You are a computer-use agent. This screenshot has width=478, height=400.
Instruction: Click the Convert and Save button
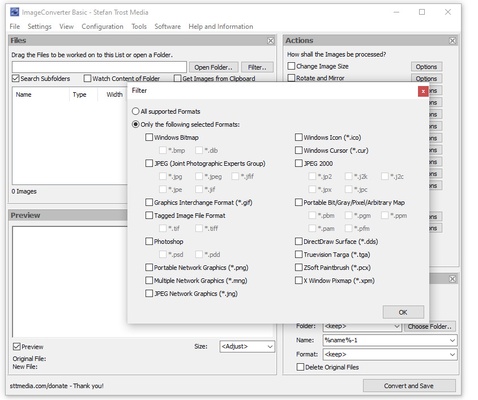(409, 386)
